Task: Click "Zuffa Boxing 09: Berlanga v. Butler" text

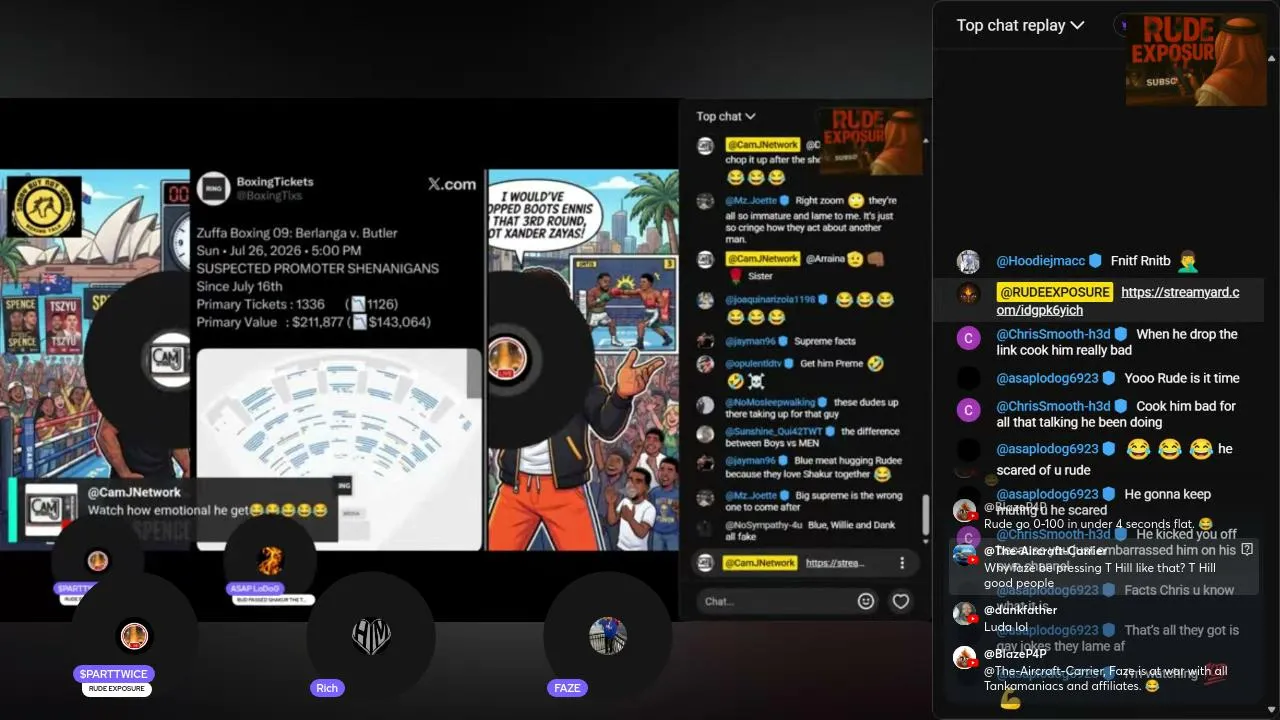Action: pos(297,233)
